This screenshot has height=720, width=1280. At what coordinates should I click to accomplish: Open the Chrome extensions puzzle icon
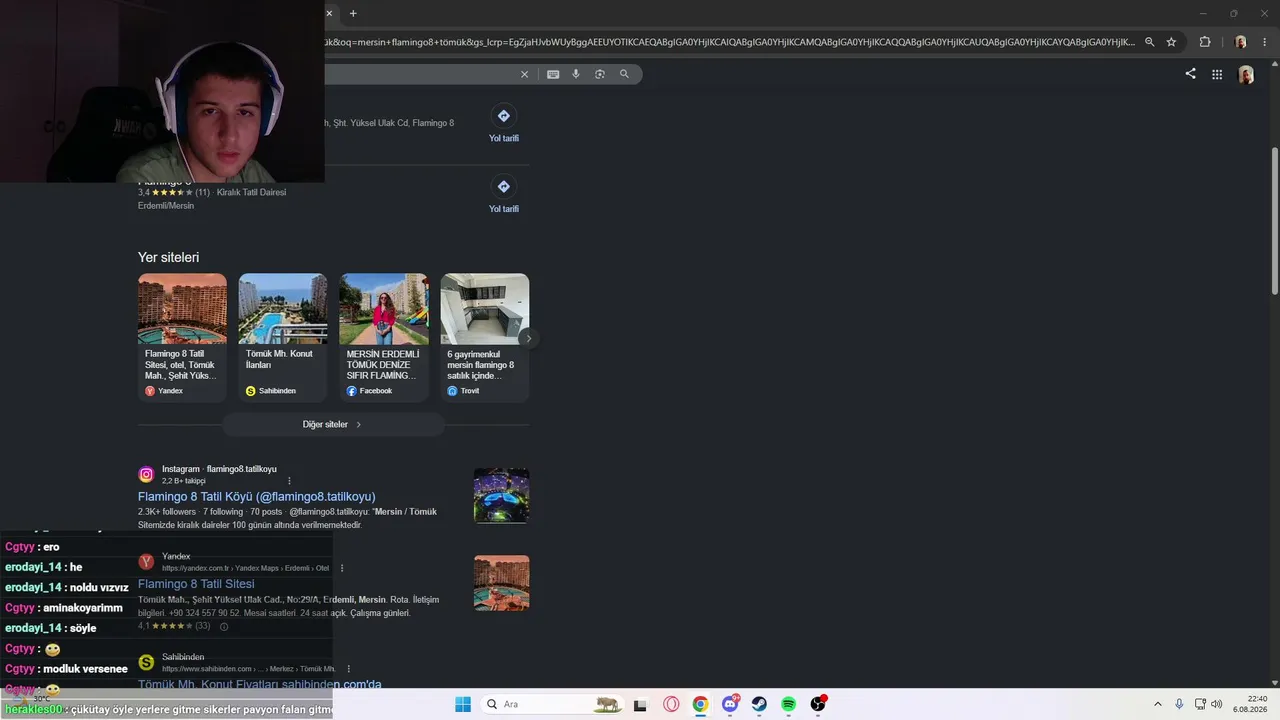click(1205, 42)
